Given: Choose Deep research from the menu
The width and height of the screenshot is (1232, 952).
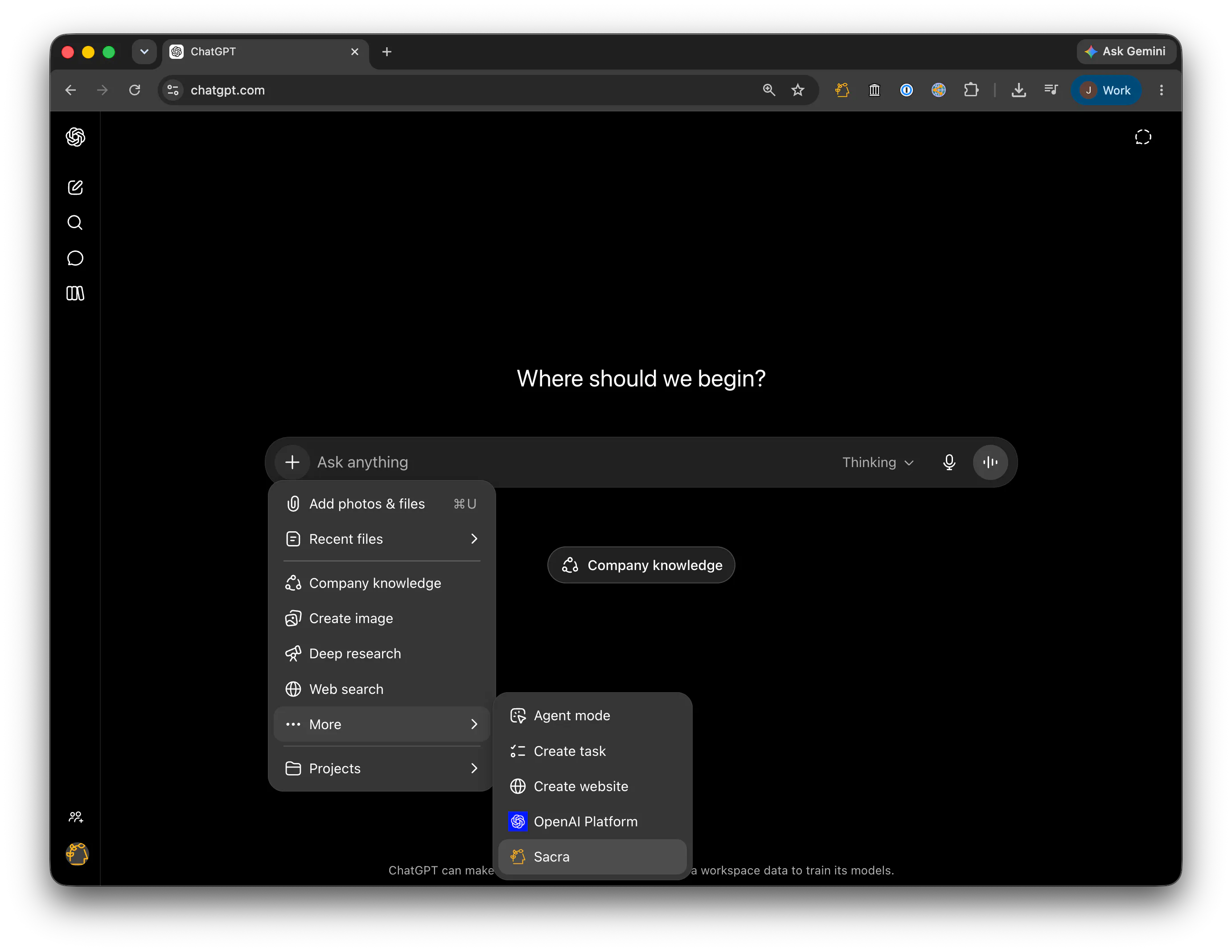Looking at the screenshot, I should point(382,654).
